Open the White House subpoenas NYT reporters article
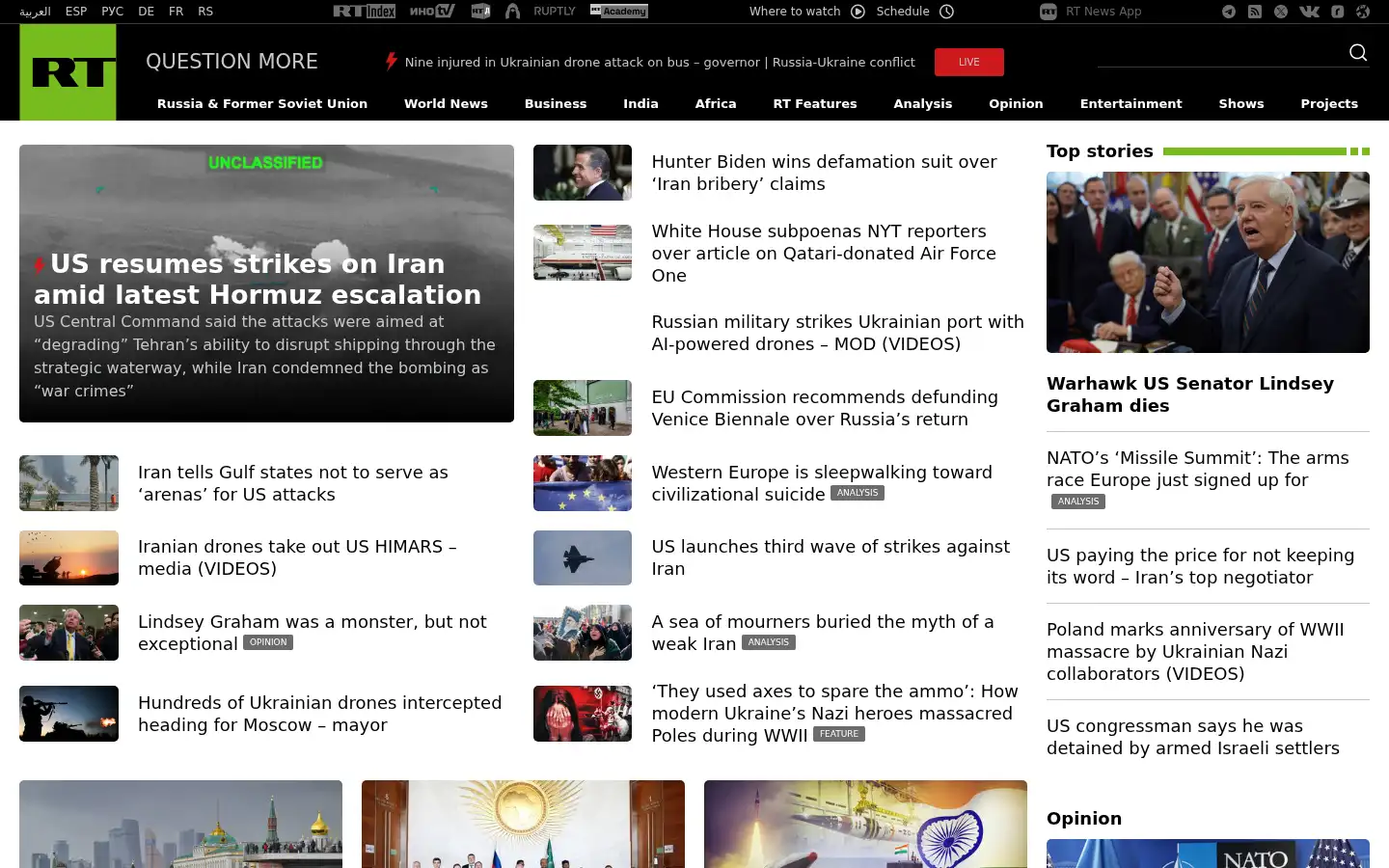 coord(824,253)
